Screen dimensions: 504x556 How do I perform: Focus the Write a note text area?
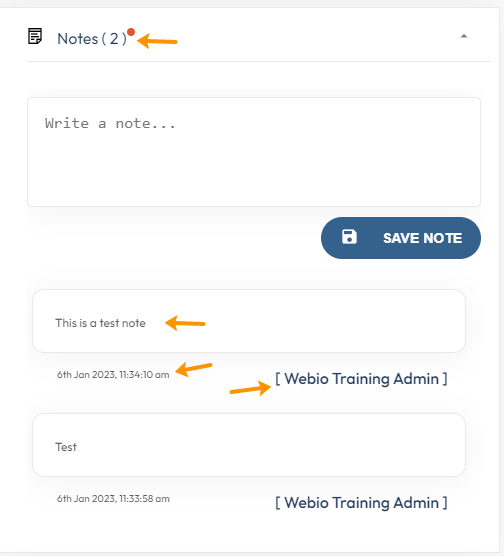[254, 152]
